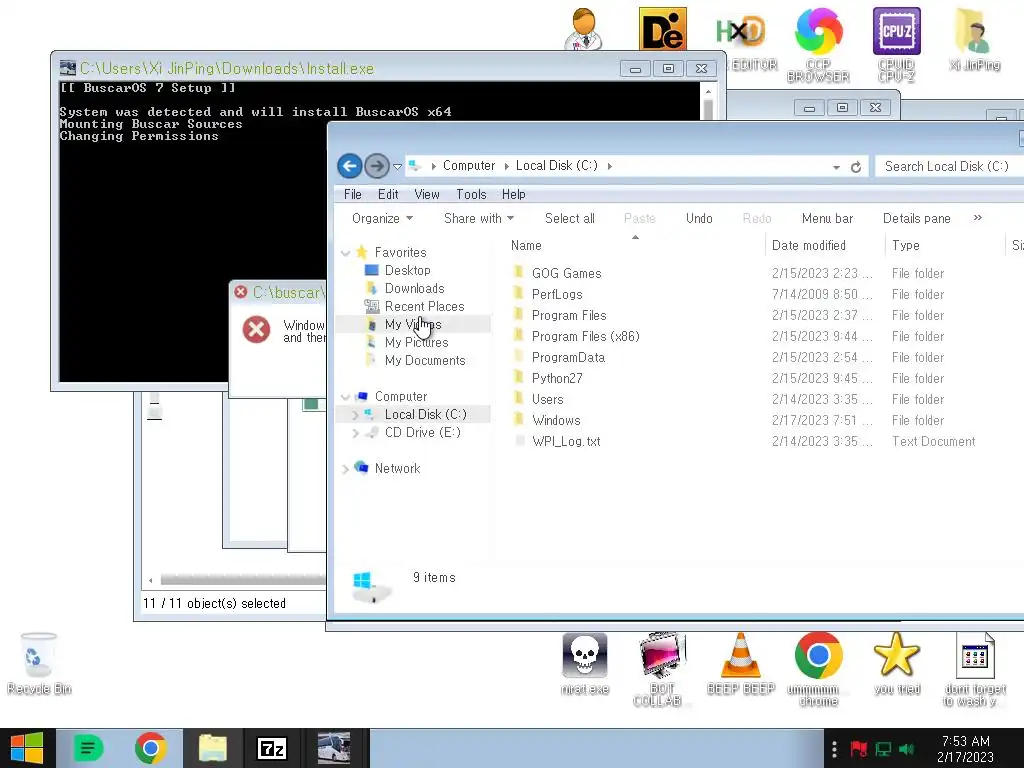Viewport: 1024px width, 768px height.
Task: Click Local Disk (C:) in address breadcrumb
Action: click(556, 166)
